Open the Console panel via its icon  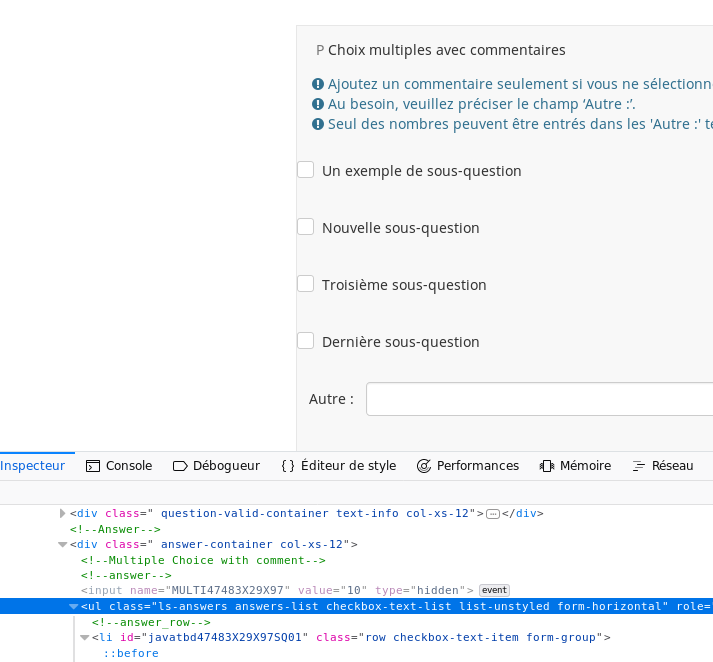pos(93,466)
